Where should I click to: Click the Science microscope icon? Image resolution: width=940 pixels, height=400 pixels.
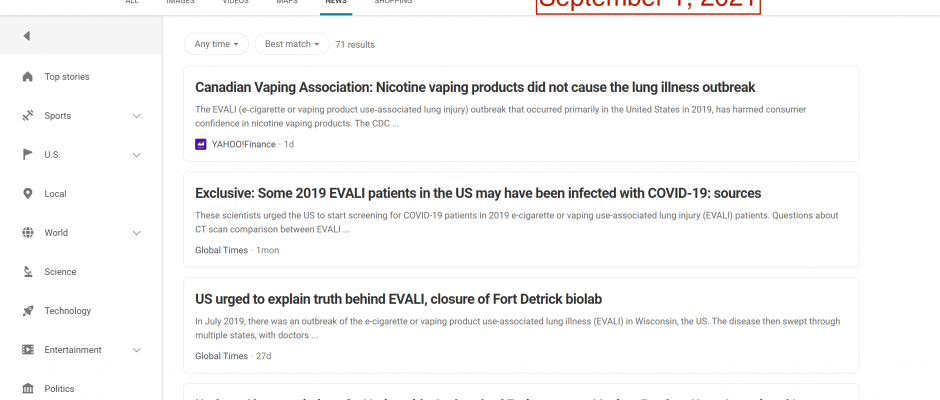click(28, 272)
